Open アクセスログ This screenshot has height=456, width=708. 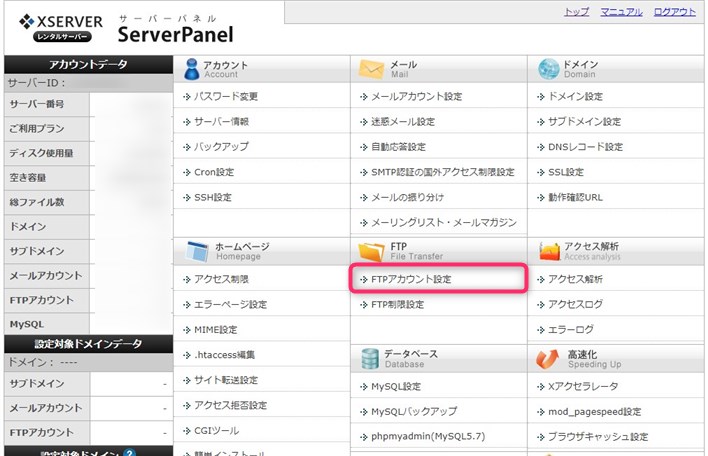[x=575, y=304]
